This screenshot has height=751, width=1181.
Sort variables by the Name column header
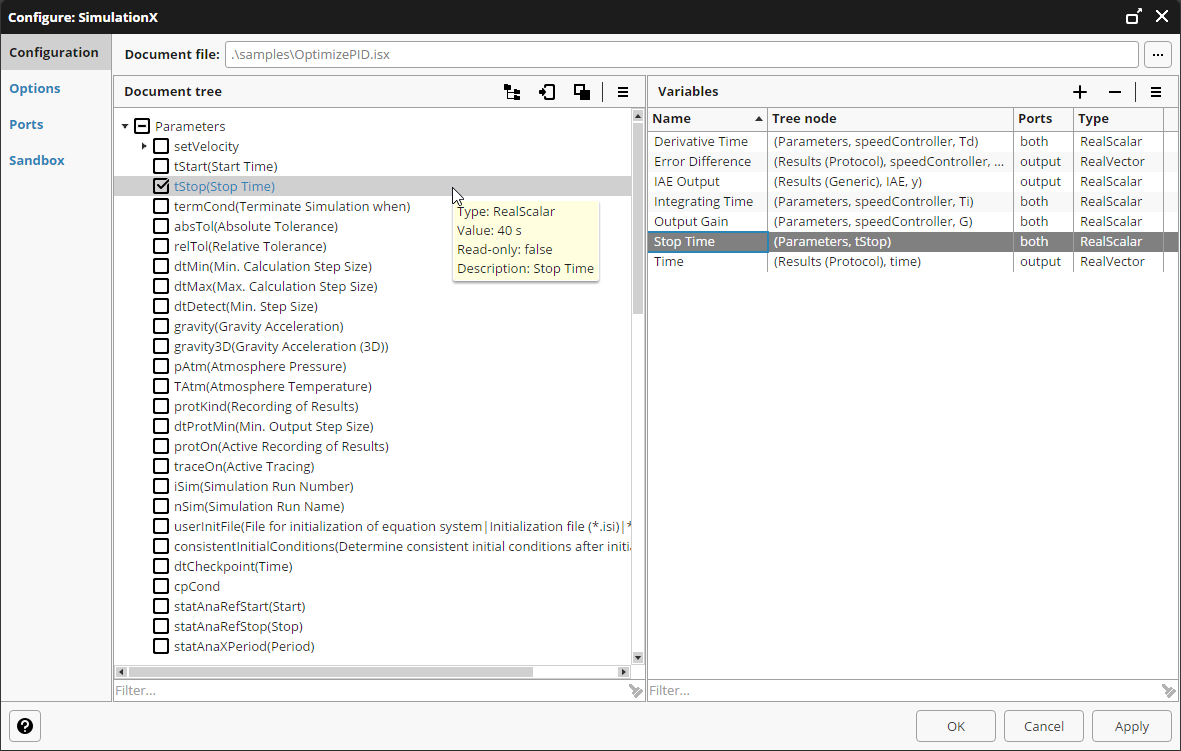tap(706, 118)
